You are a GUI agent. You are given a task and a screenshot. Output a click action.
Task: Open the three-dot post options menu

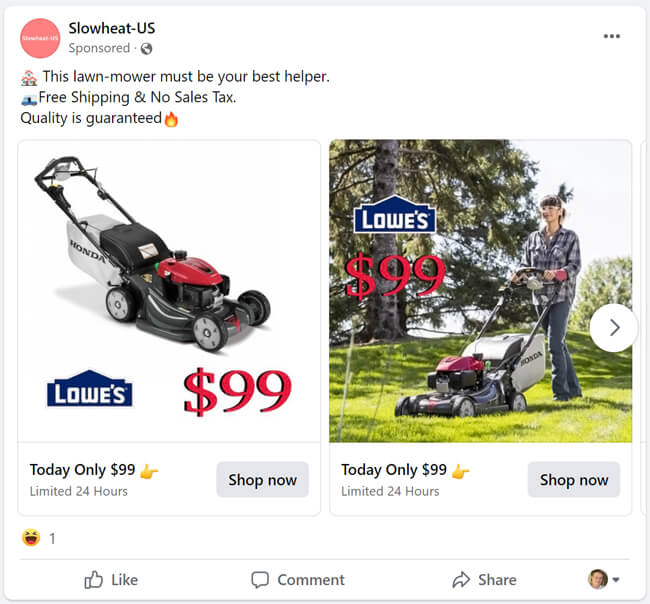point(611,36)
